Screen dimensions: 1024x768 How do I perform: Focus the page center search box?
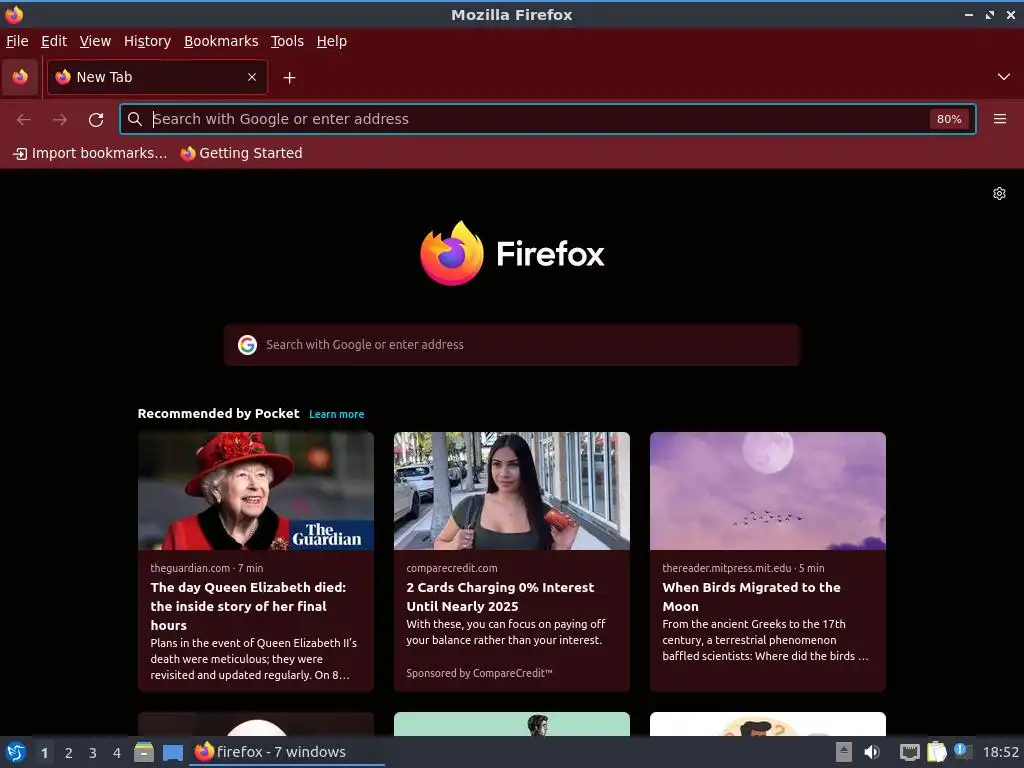click(512, 345)
